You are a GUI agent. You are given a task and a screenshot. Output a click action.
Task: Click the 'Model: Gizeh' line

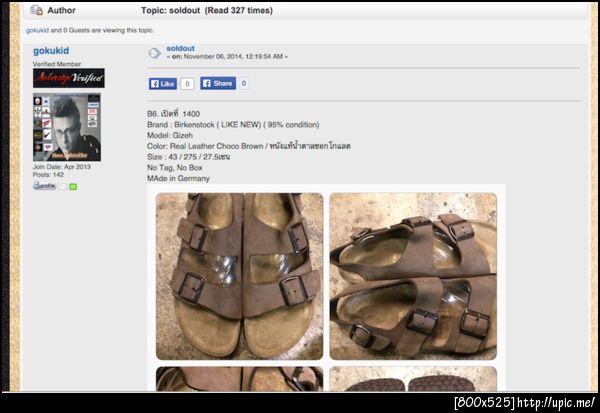coord(170,135)
